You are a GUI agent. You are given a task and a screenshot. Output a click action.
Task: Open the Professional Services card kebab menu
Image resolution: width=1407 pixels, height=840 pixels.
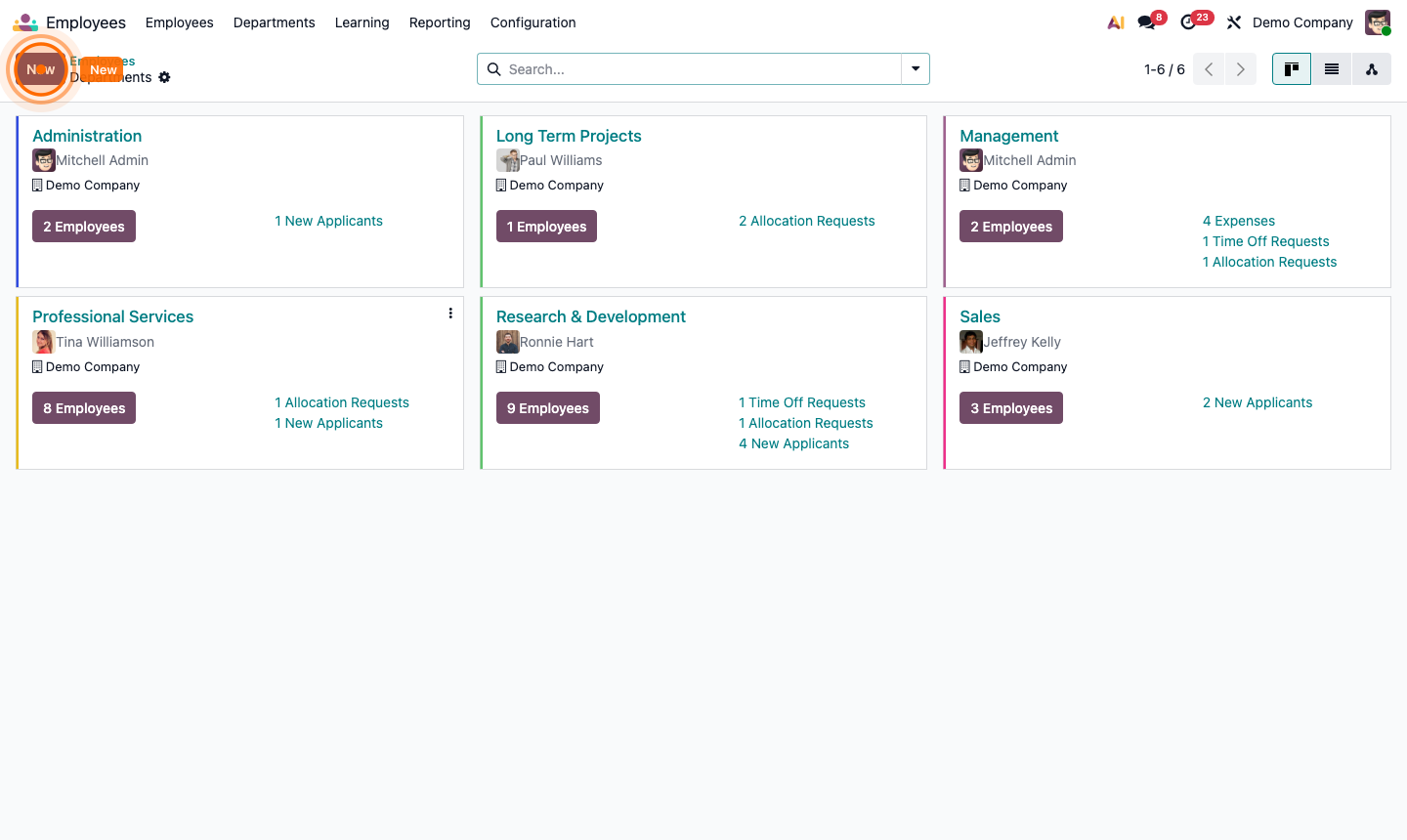pyautogui.click(x=450, y=313)
